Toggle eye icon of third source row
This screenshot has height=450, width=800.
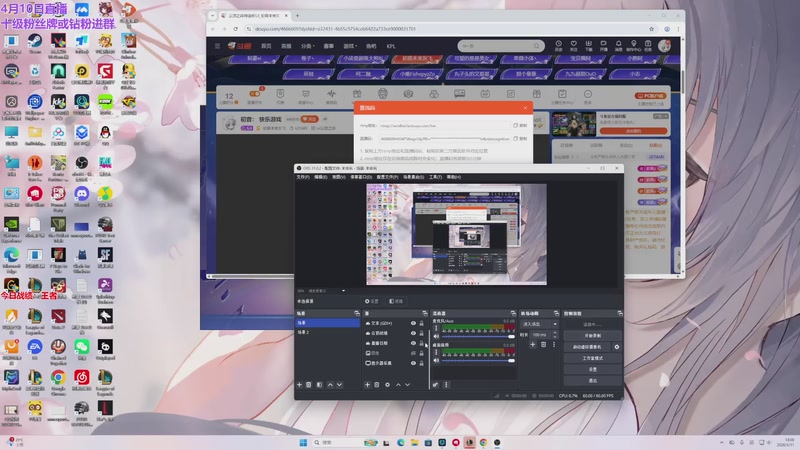(413, 343)
